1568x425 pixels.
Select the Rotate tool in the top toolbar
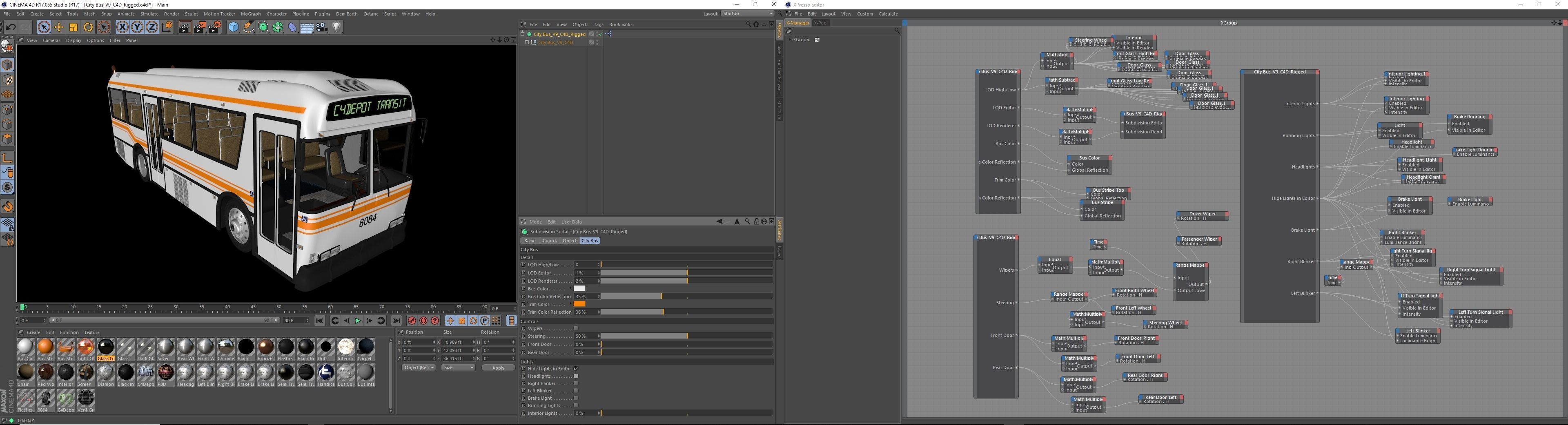(x=88, y=27)
